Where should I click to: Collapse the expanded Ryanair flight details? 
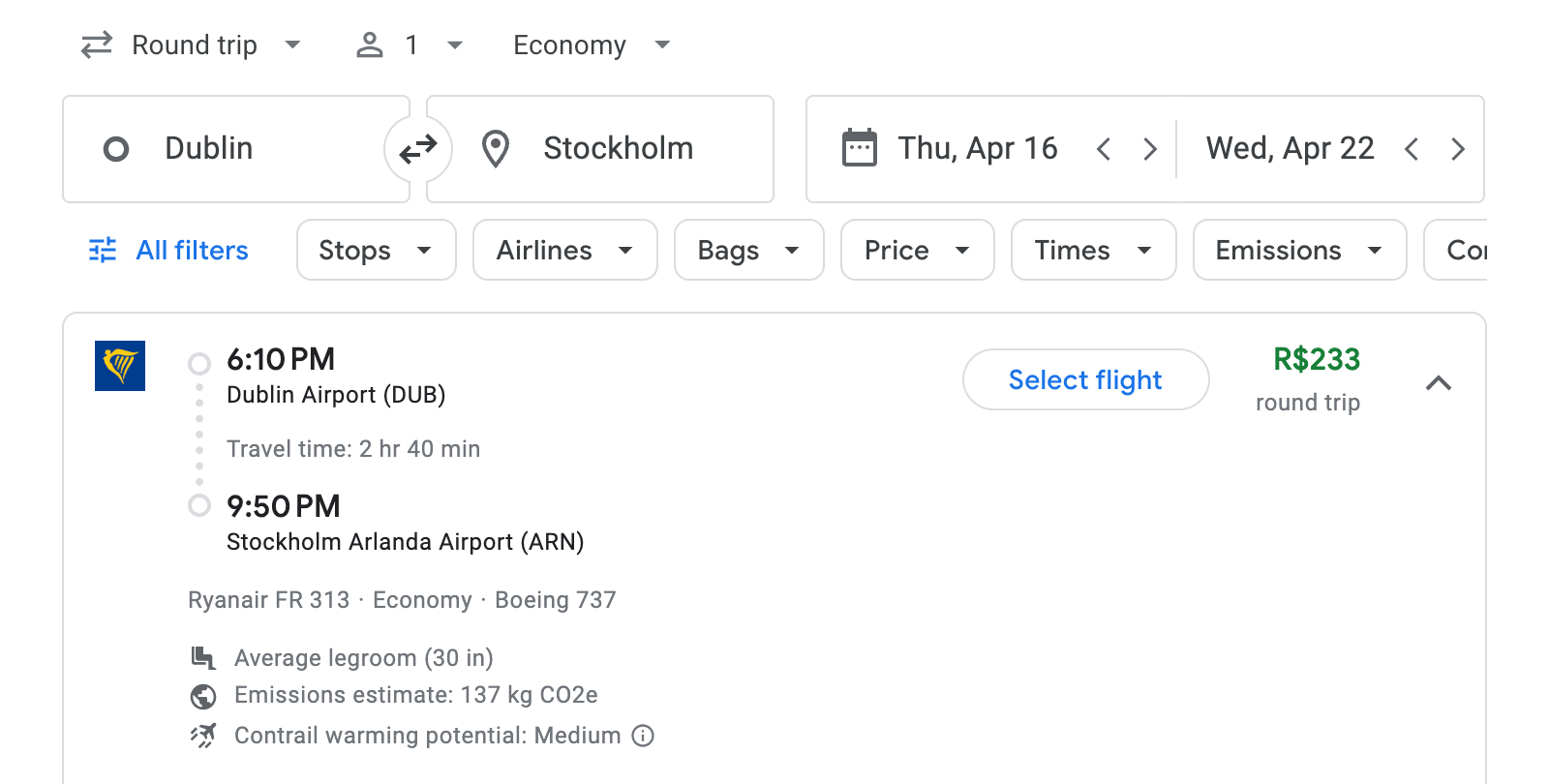point(1440,383)
